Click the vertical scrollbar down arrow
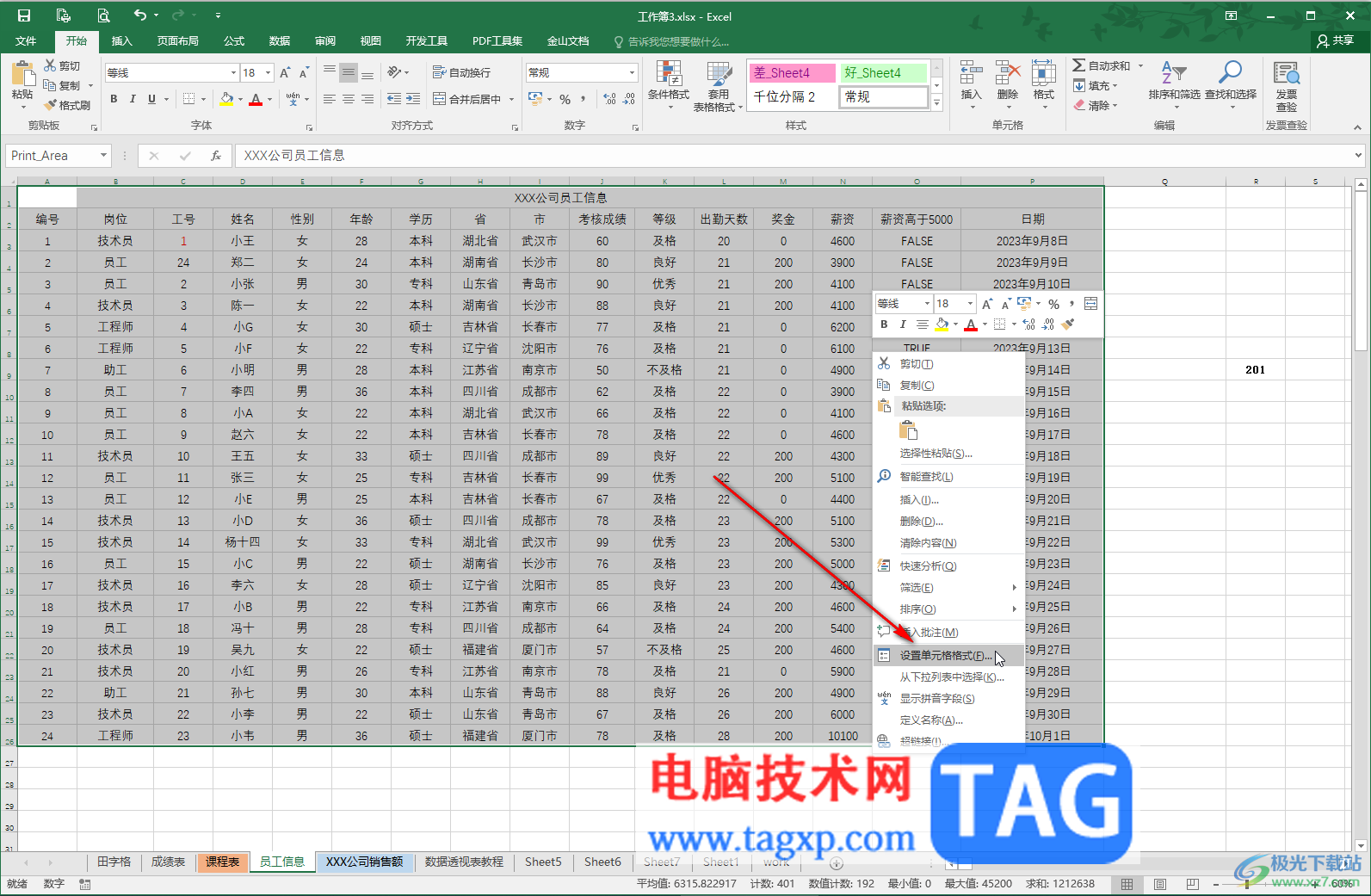The width and height of the screenshot is (1371, 896). pyautogui.click(x=1361, y=846)
